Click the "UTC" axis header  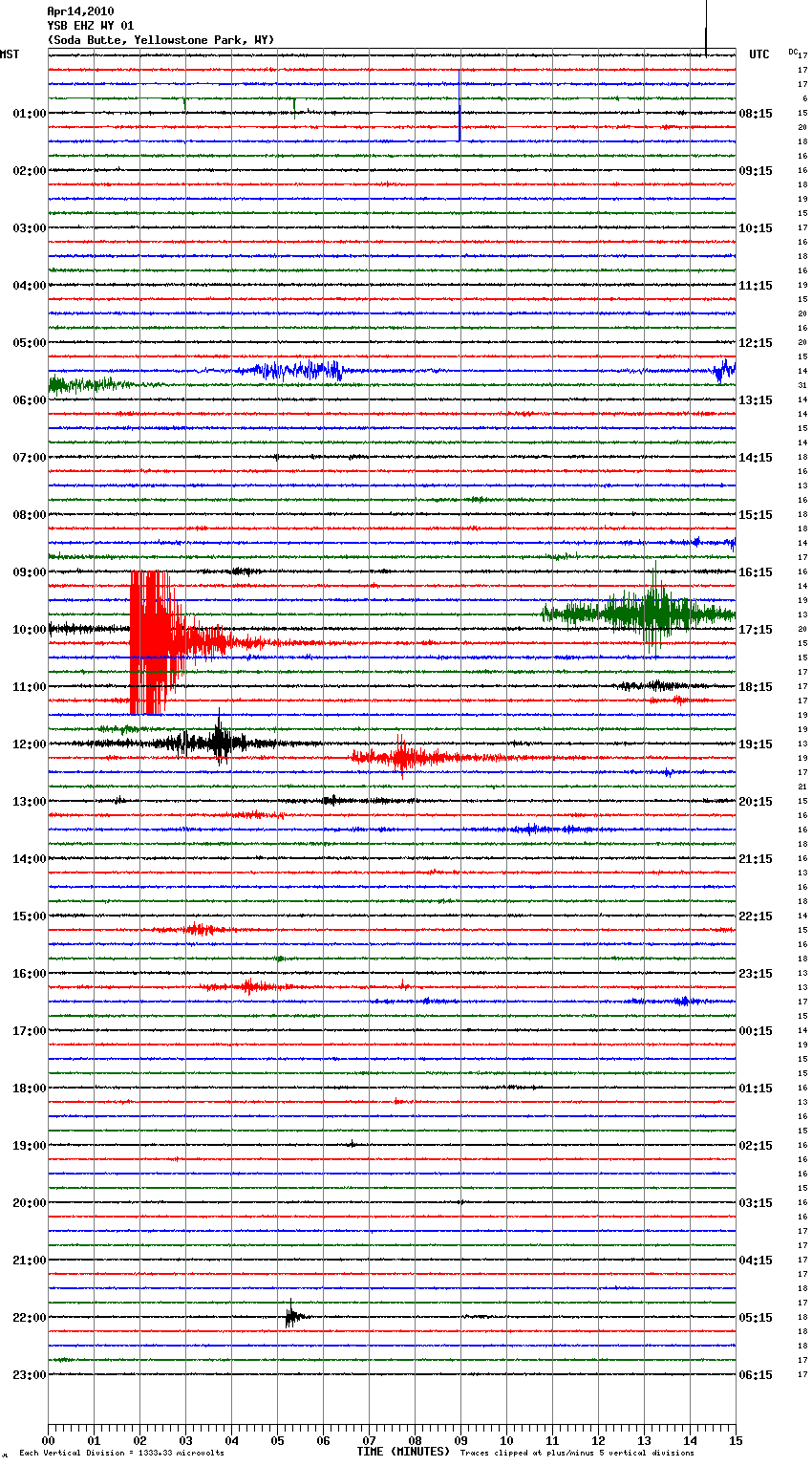point(759,54)
